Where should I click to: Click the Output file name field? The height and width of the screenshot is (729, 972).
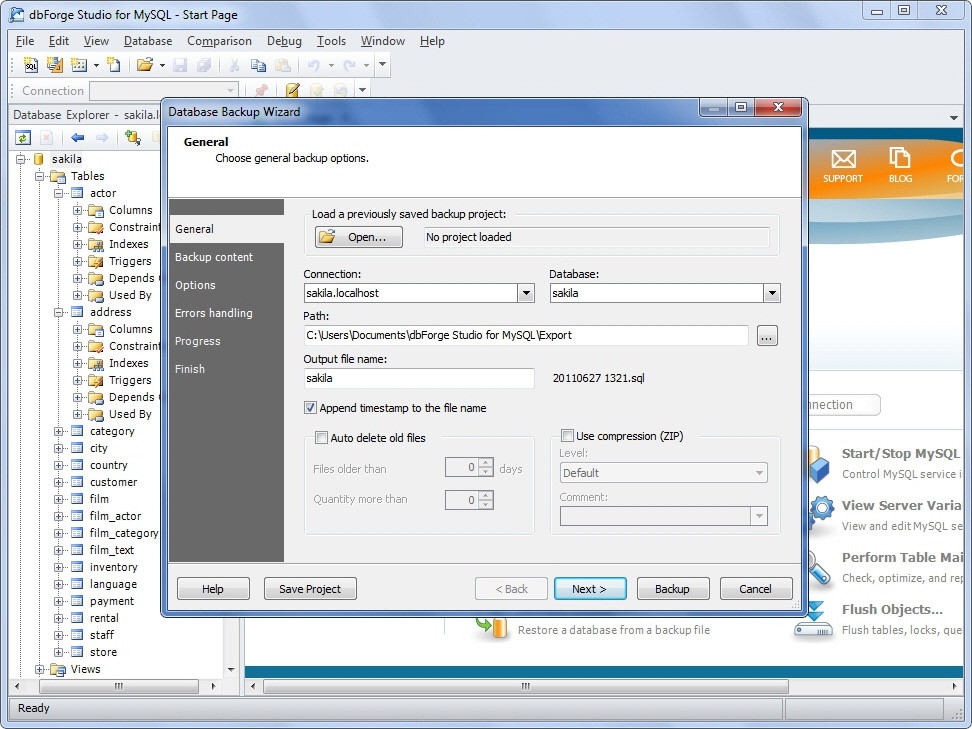pyautogui.click(x=419, y=378)
